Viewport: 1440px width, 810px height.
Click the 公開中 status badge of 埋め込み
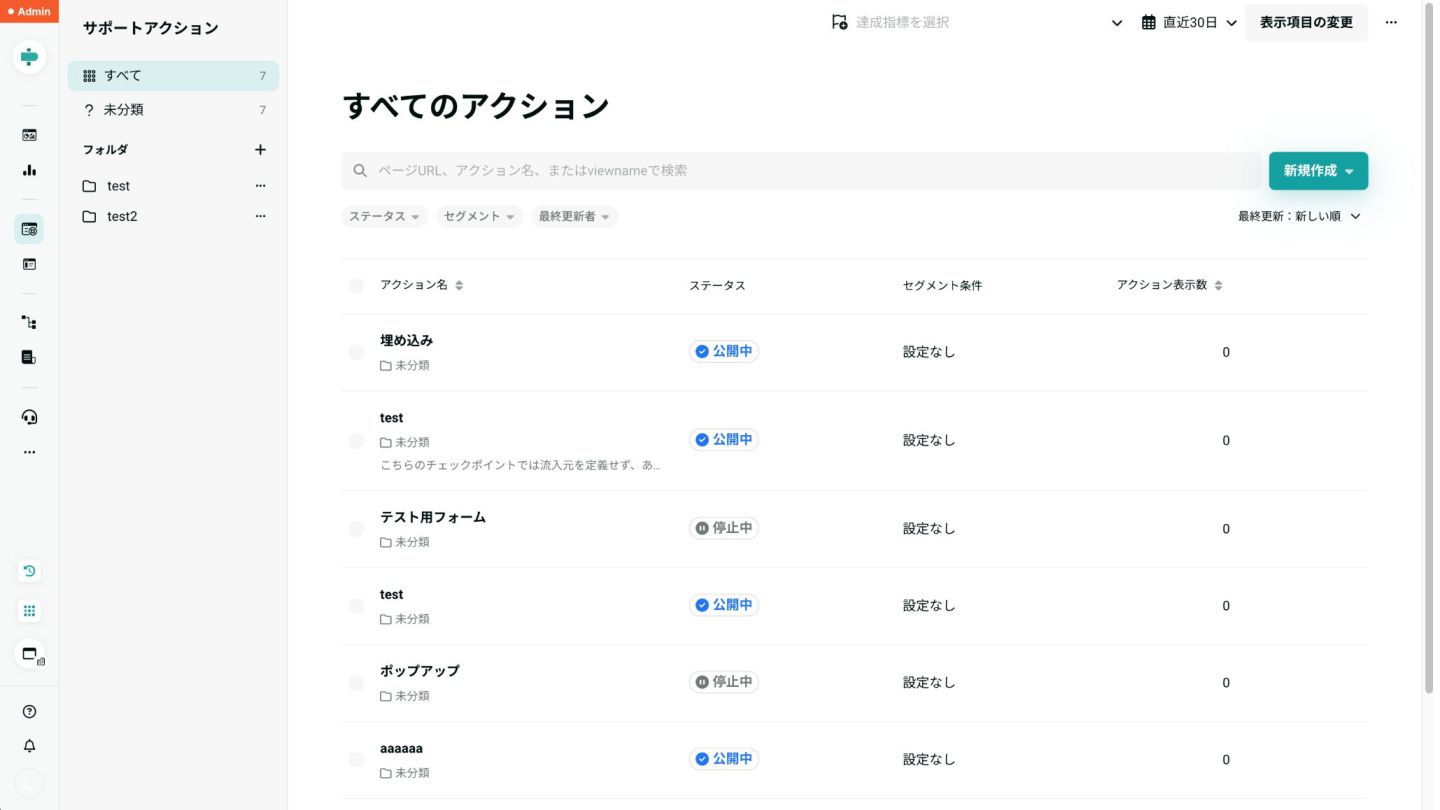(x=724, y=352)
